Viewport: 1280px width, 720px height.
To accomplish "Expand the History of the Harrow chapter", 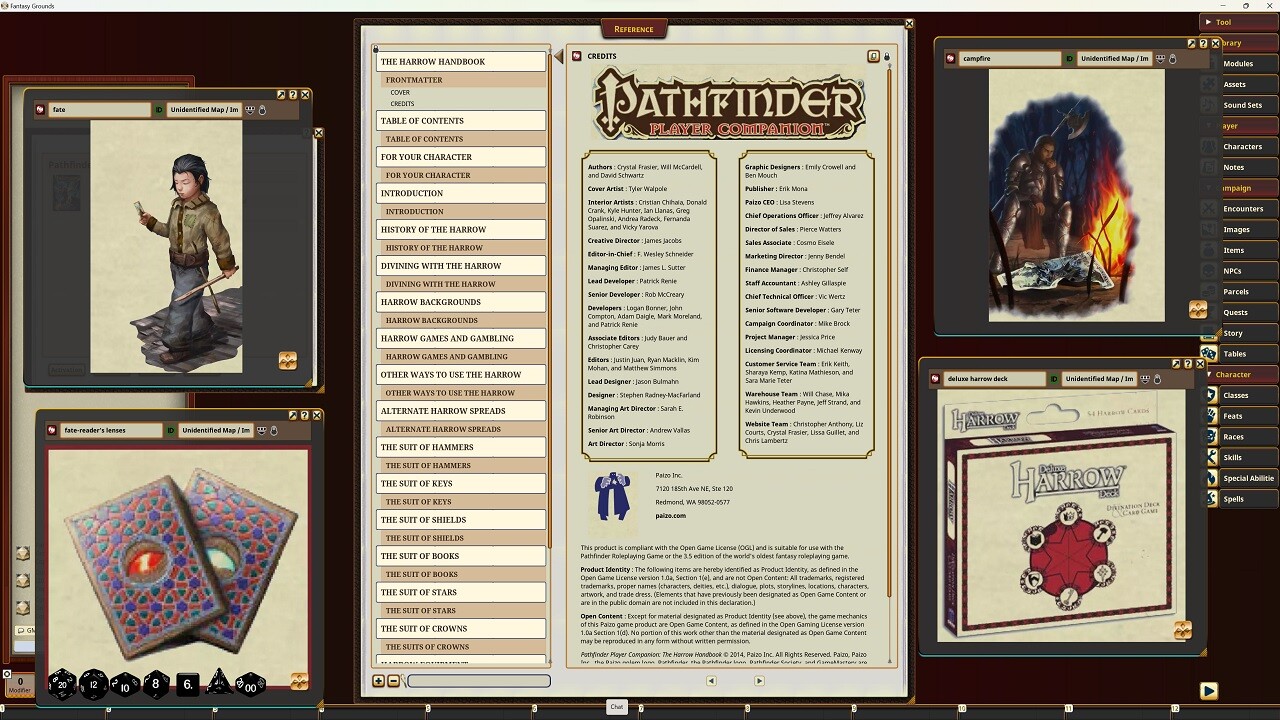I will (460, 229).
